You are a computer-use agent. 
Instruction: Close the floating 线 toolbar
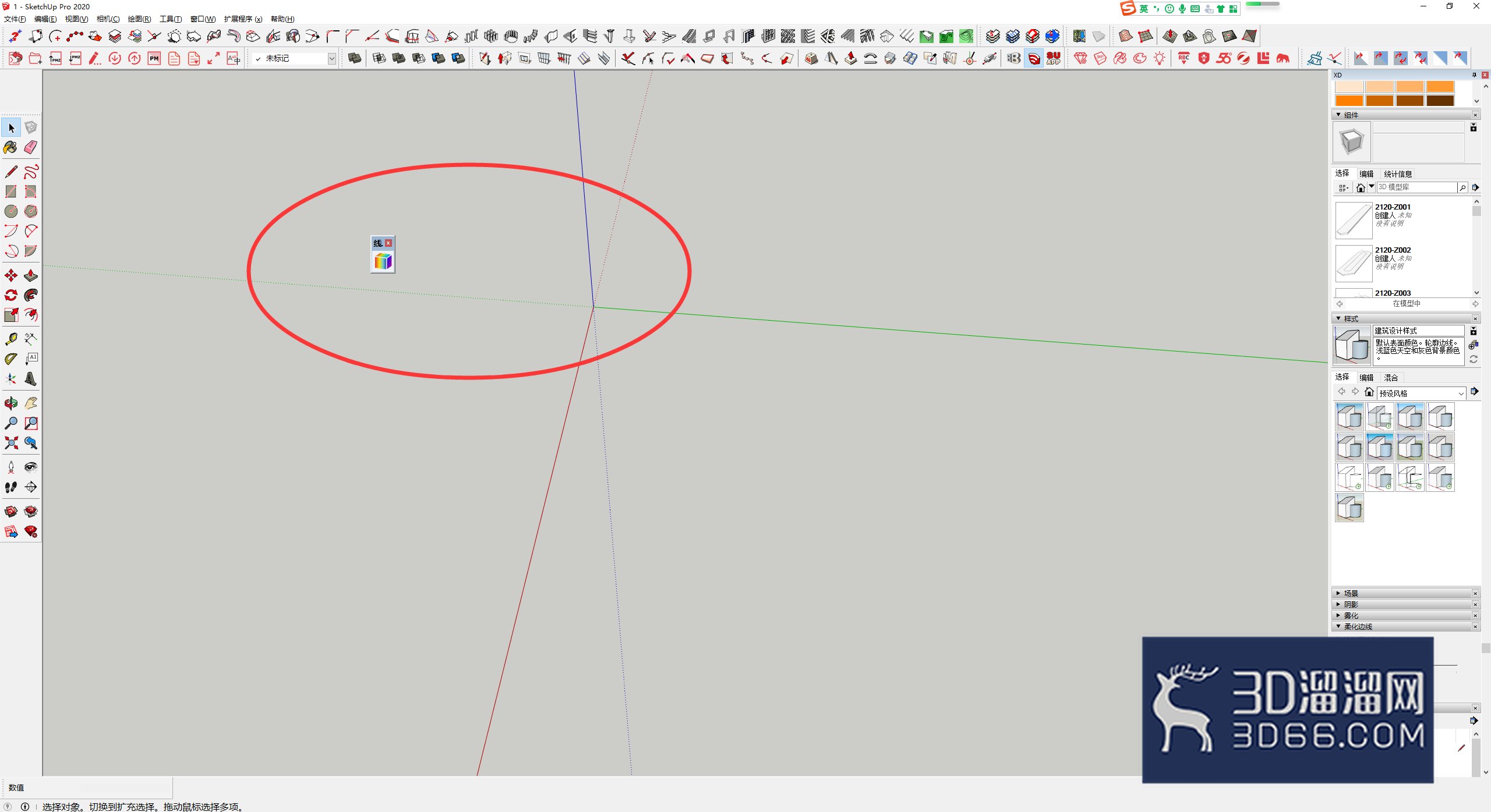click(388, 243)
